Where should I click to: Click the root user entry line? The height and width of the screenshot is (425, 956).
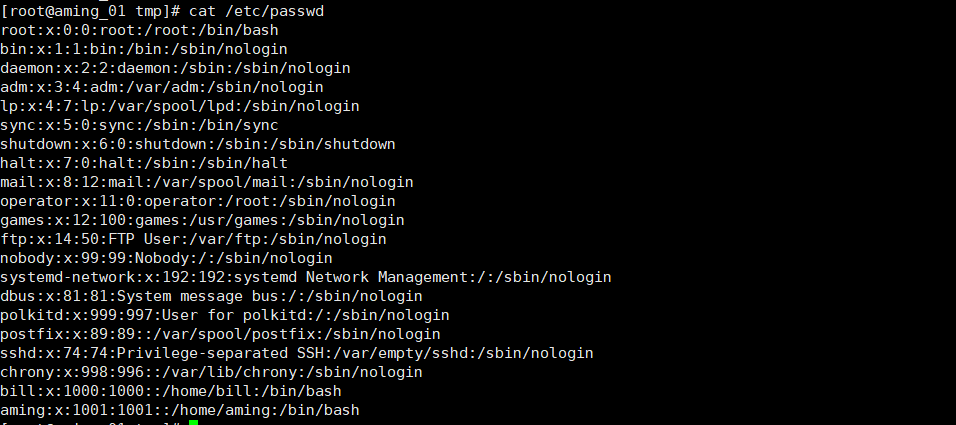140,30
